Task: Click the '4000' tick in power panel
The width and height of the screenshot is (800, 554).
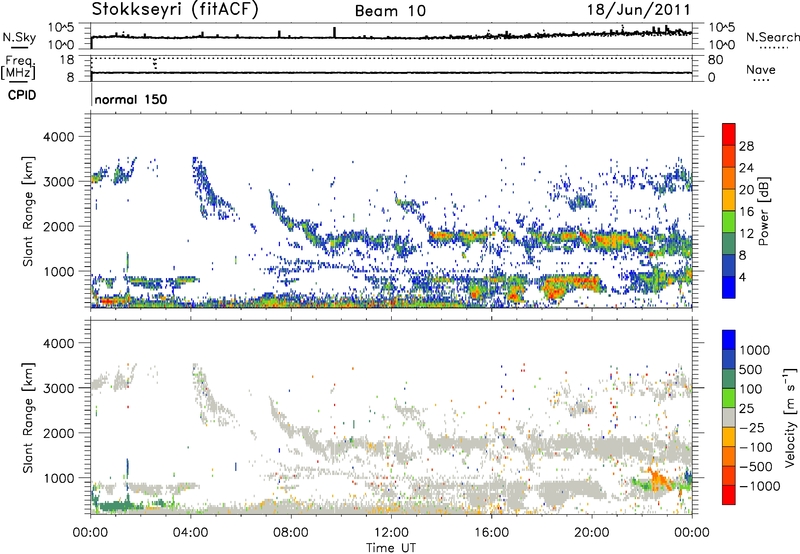Action: pos(58,137)
